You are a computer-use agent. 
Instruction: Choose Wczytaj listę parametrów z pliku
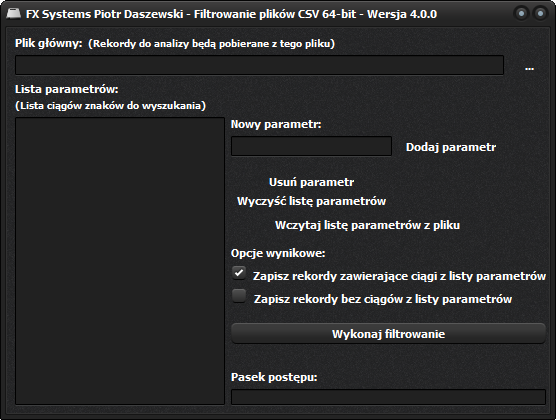(367, 225)
